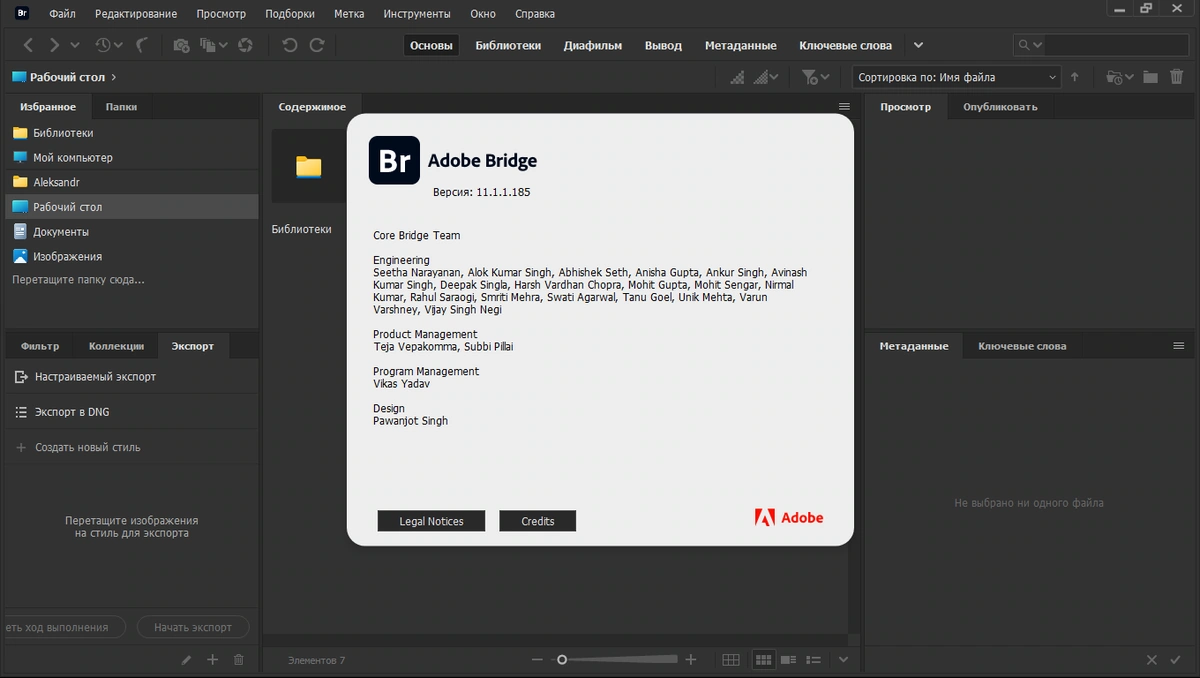Open the recent files clock icon
This screenshot has height=678, width=1200.
(x=102, y=45)
